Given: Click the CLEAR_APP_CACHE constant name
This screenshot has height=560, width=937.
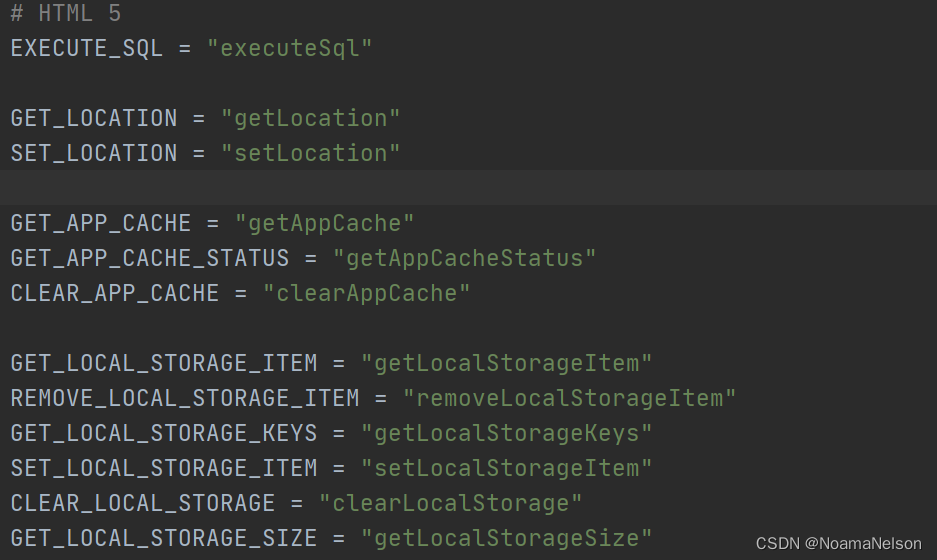Looking at the screenshot, I should pyautogui.click(x=115, y=293).
